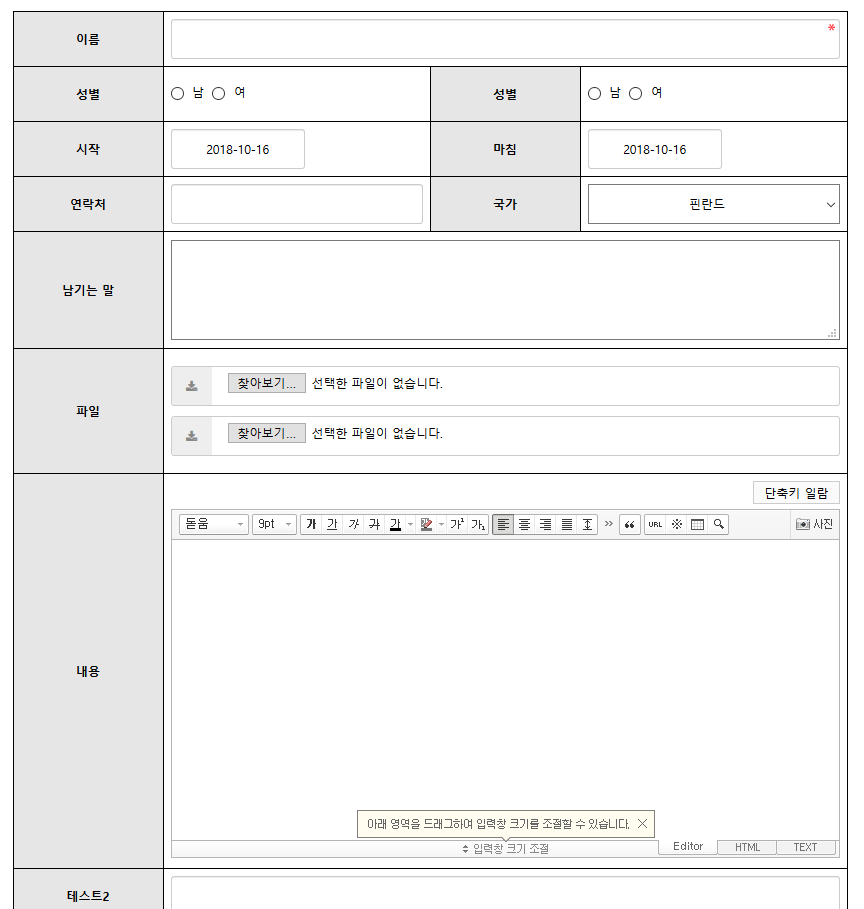The image size is (864, 909).
Task: Apply font color with underlined 가 icon
Action: (x=395, y=524)
